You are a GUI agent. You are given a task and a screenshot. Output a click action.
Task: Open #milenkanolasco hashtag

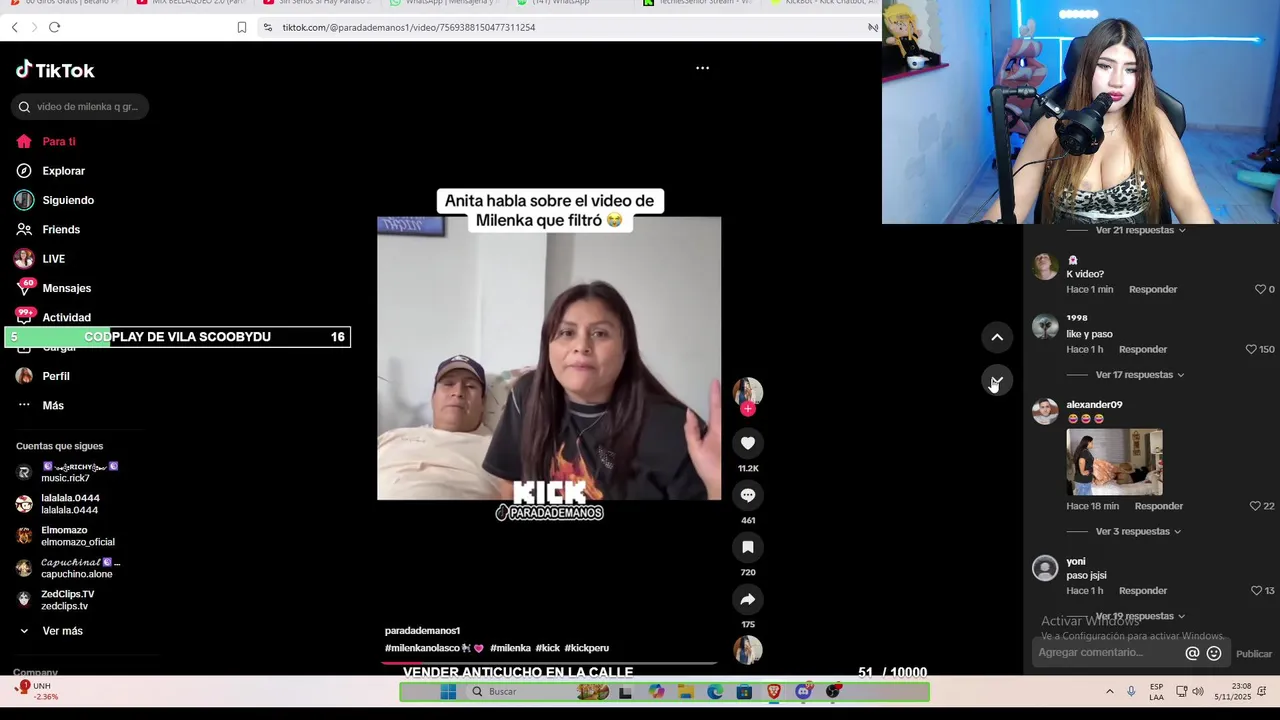pos(421,648)
